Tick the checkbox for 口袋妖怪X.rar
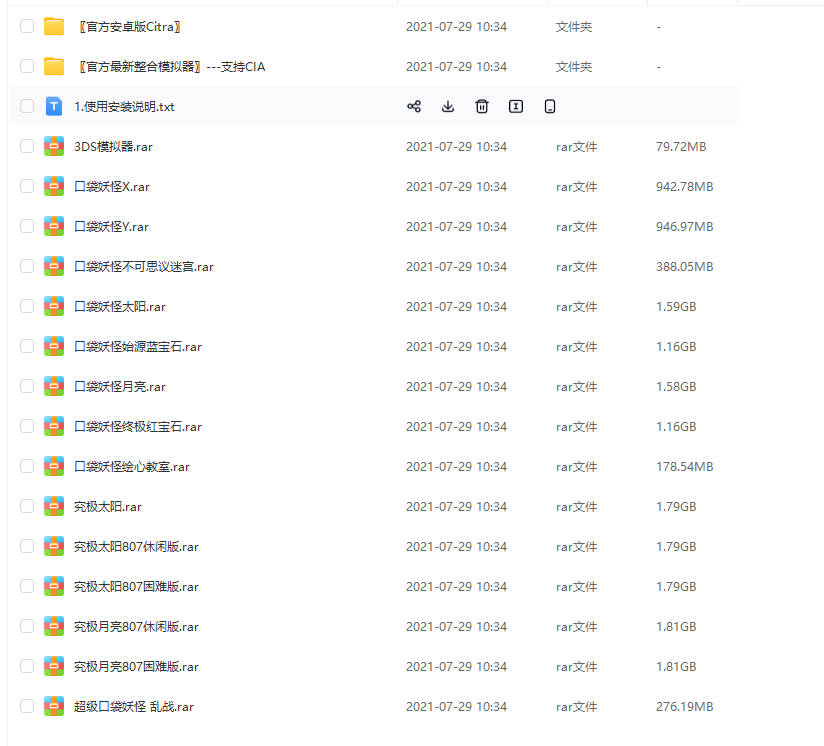 (27, 186)
